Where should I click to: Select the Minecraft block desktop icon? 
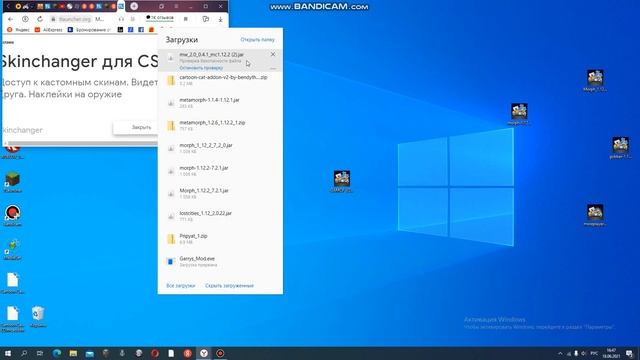[x=12, y=182]
